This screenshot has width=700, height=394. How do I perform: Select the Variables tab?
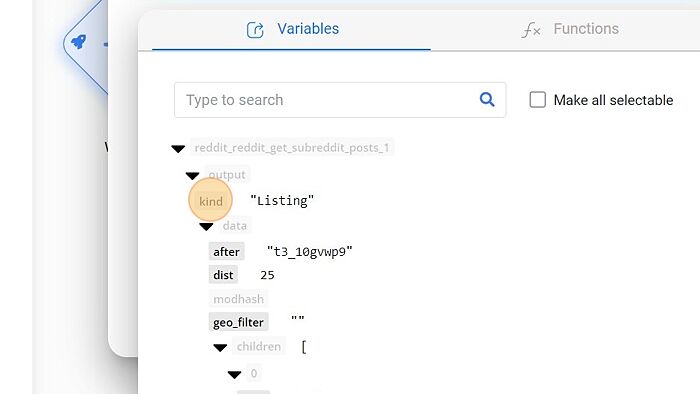(x=292, y=29)
